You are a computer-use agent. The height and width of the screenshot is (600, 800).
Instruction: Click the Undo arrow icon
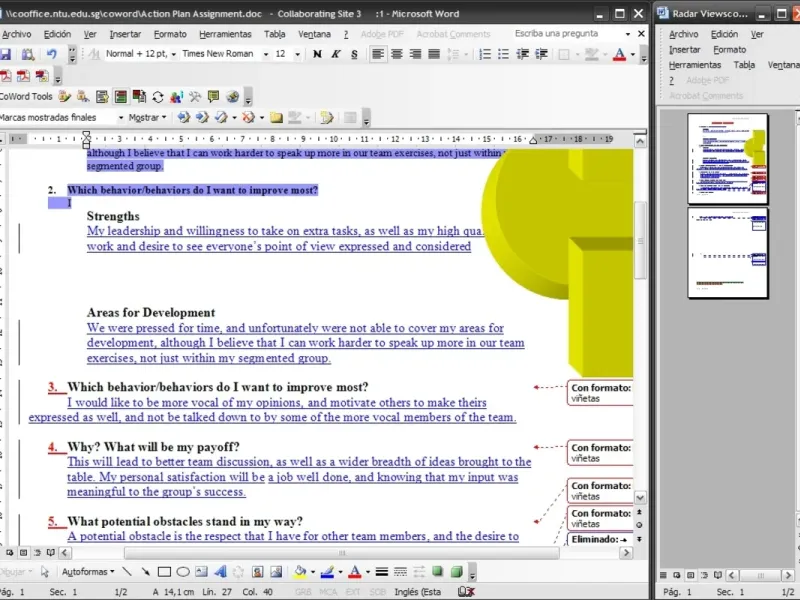(51, 54)
